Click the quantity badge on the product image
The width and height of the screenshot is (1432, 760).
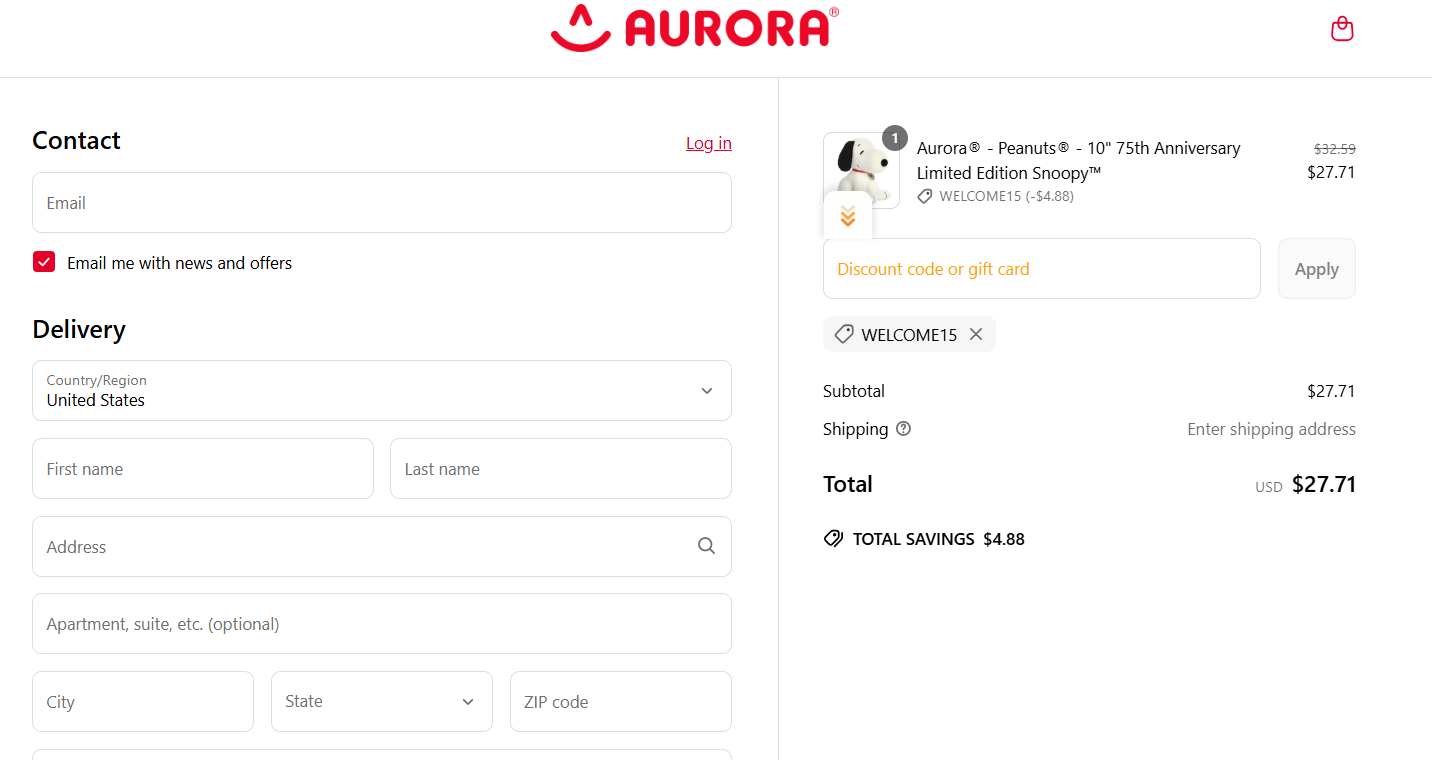point(894,138)
